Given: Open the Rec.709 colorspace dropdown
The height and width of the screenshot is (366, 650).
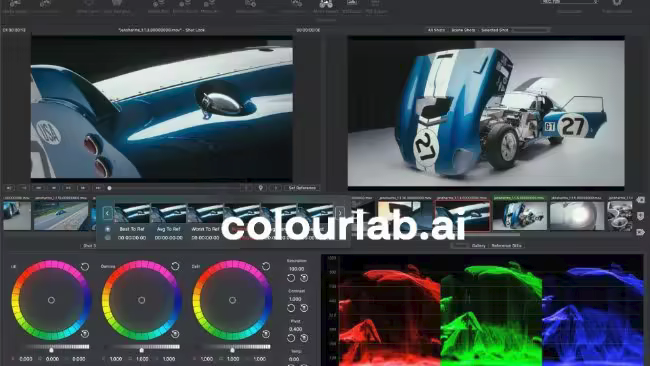Looking at the screenshot, I should [570, 2].
